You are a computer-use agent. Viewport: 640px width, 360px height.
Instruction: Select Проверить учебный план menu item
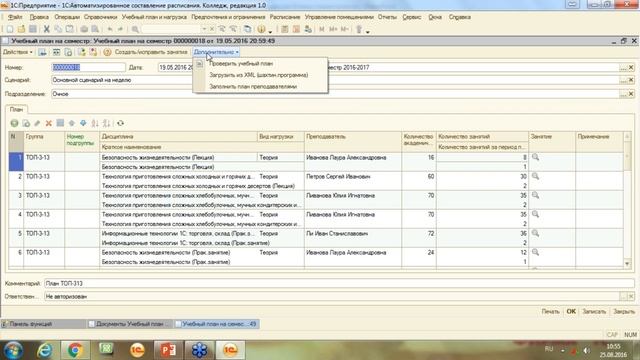[x=241, y=64]
